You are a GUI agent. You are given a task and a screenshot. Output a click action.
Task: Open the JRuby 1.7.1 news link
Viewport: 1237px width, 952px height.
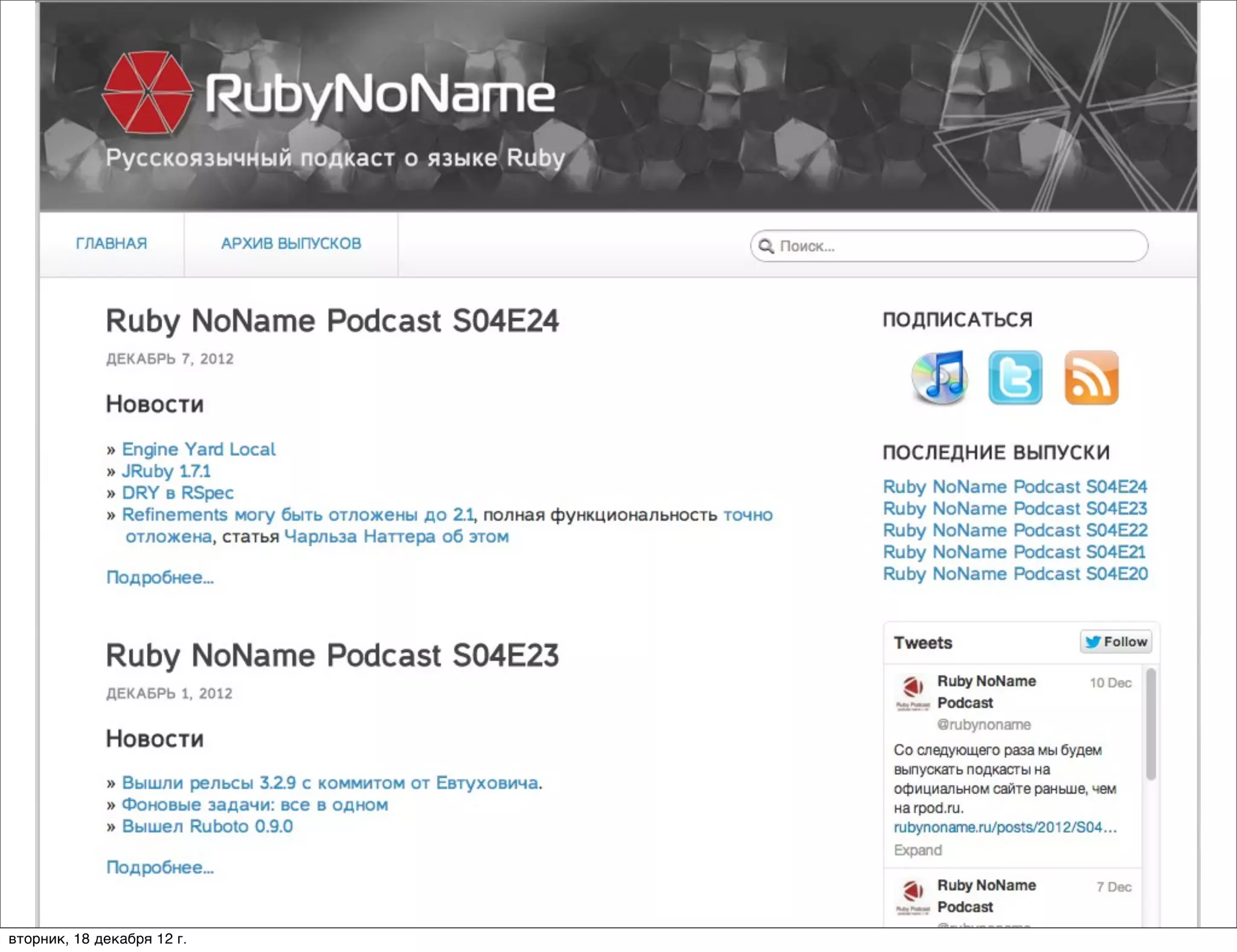pyautogui.click(x=166, y=471)
